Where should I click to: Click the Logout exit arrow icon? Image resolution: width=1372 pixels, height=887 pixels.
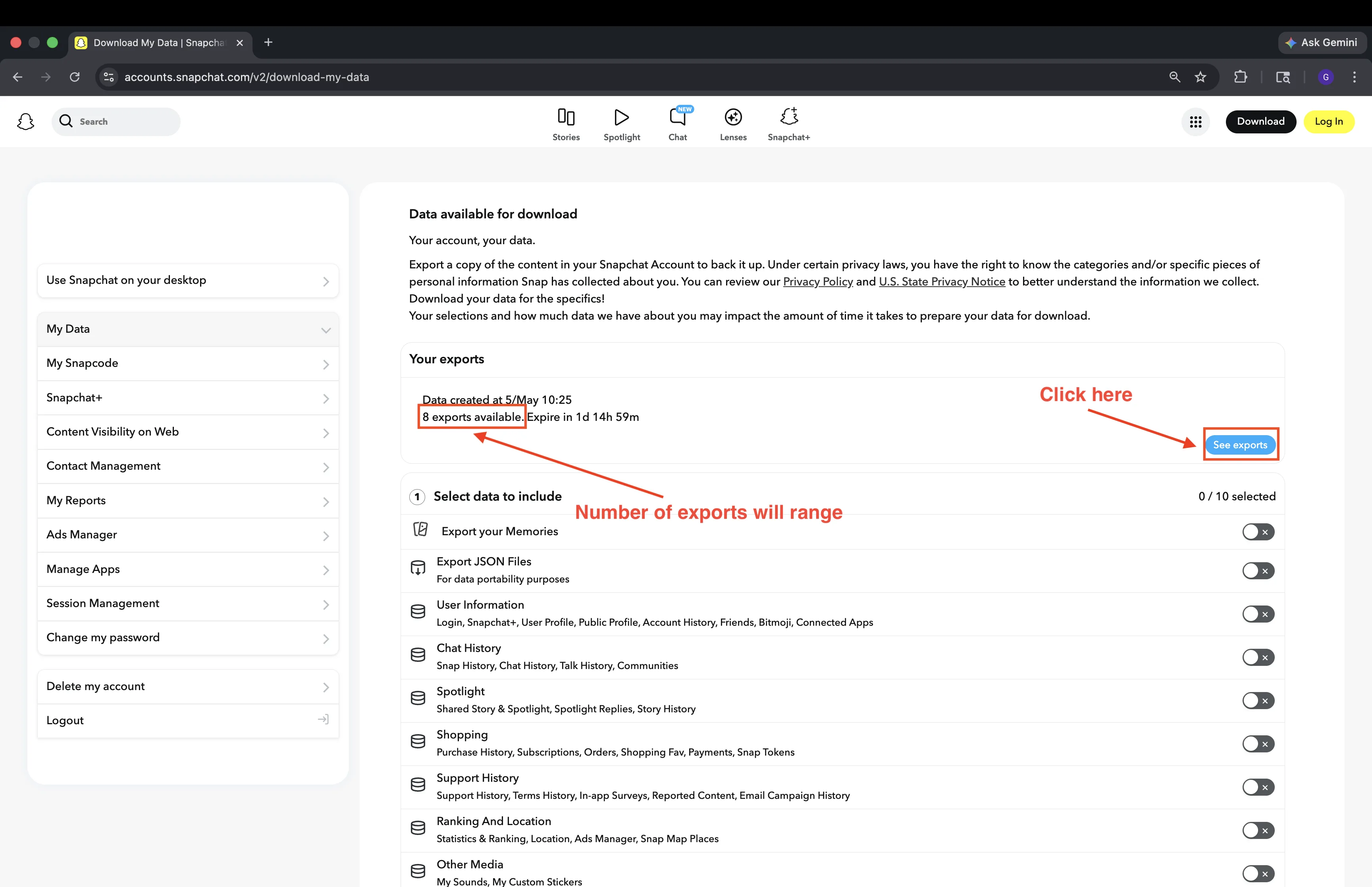(324, 719)
